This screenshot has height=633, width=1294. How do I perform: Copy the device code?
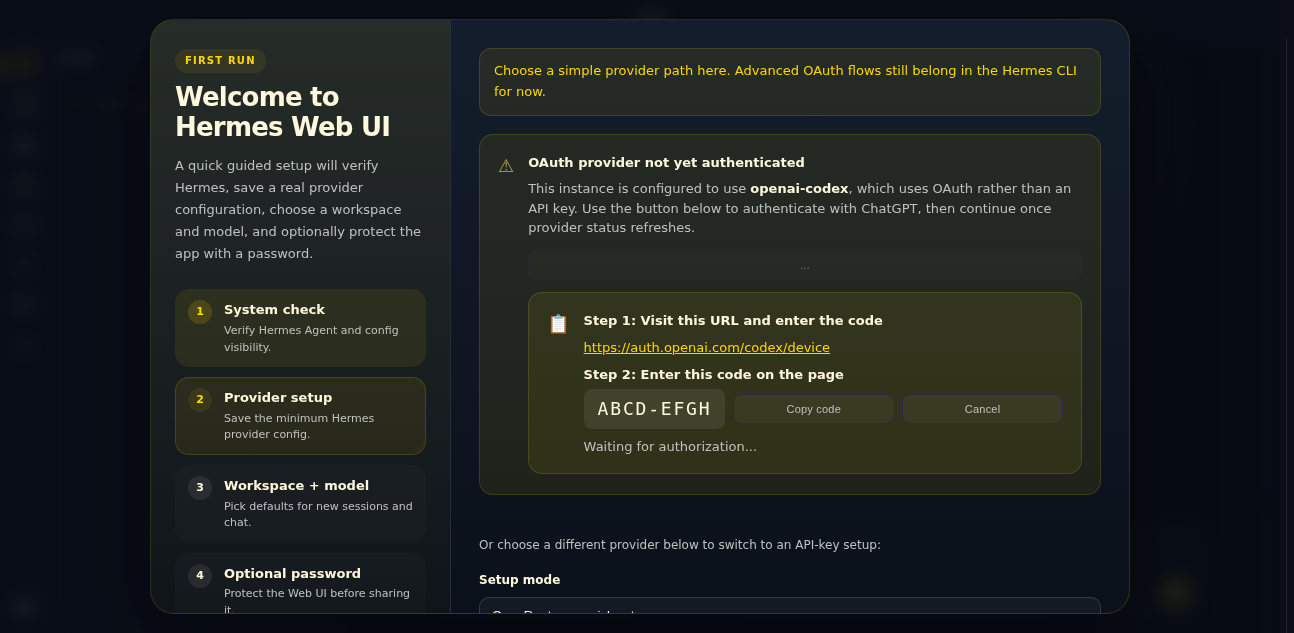pyautogui.click(x=813, y=409)
